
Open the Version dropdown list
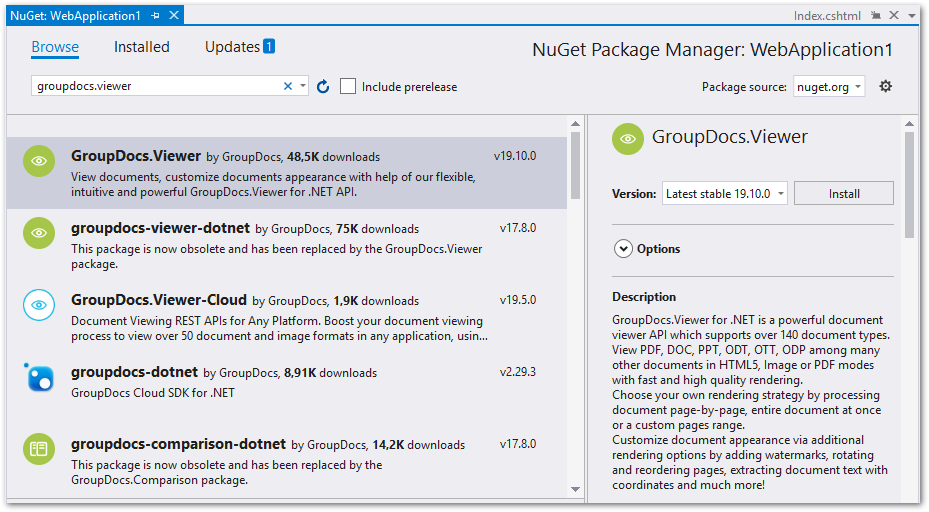pos(725,194)
